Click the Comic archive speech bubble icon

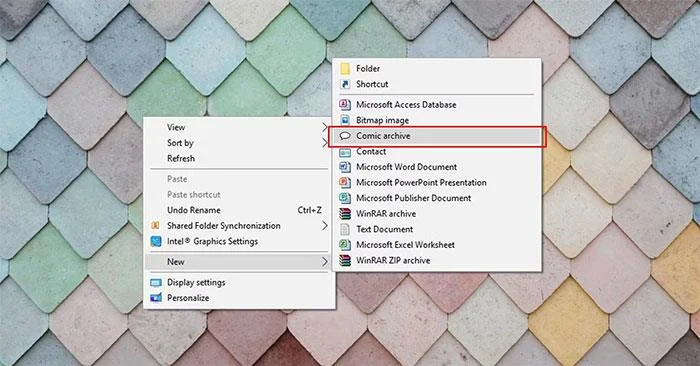345,136
